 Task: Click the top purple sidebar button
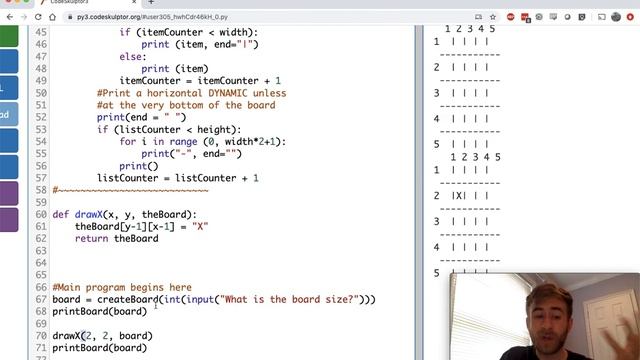9,193
